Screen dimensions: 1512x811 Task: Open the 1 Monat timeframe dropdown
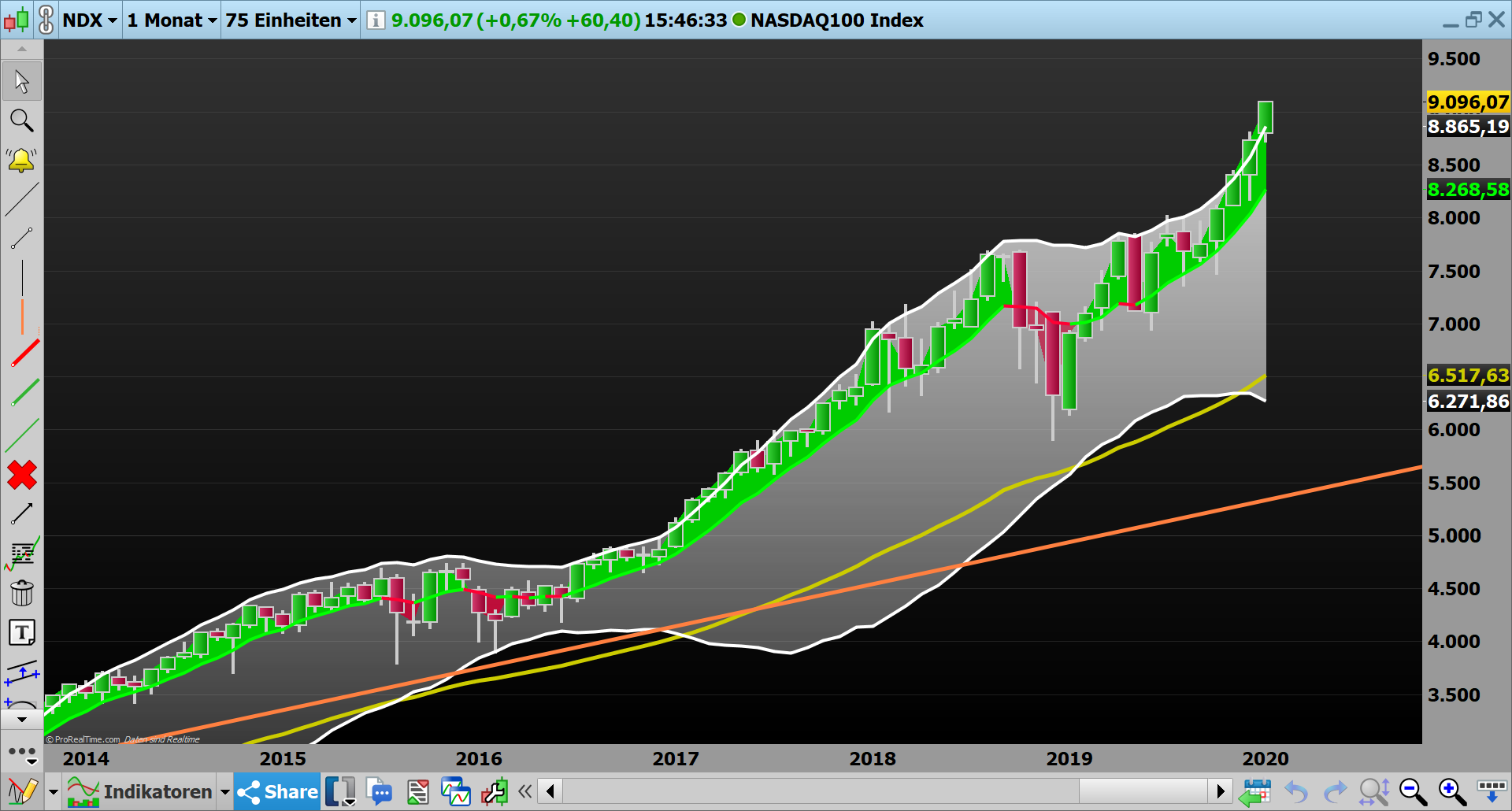170,20
